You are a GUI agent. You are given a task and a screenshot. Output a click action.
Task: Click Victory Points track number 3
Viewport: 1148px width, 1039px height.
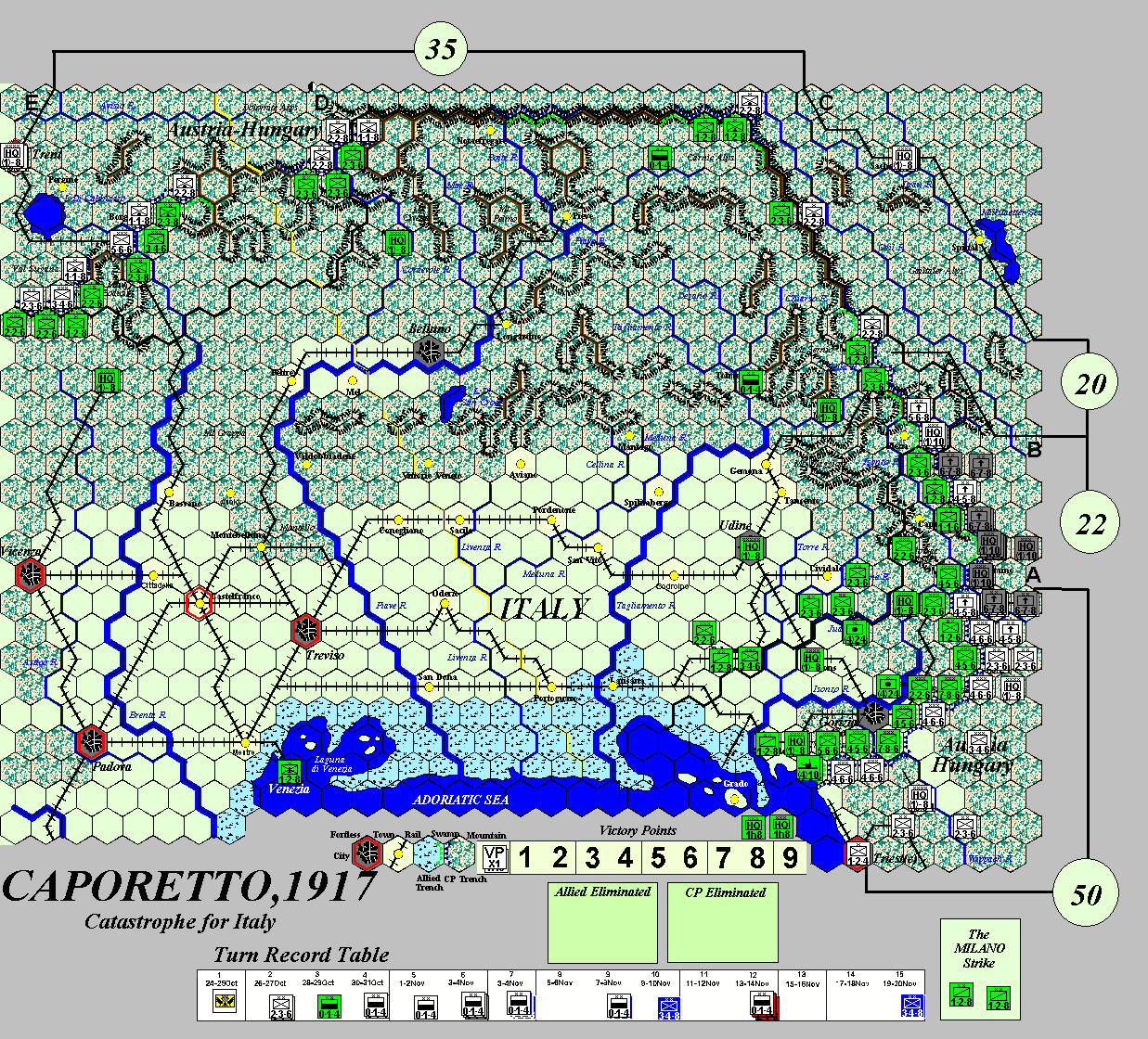click(x=592, y=857)
